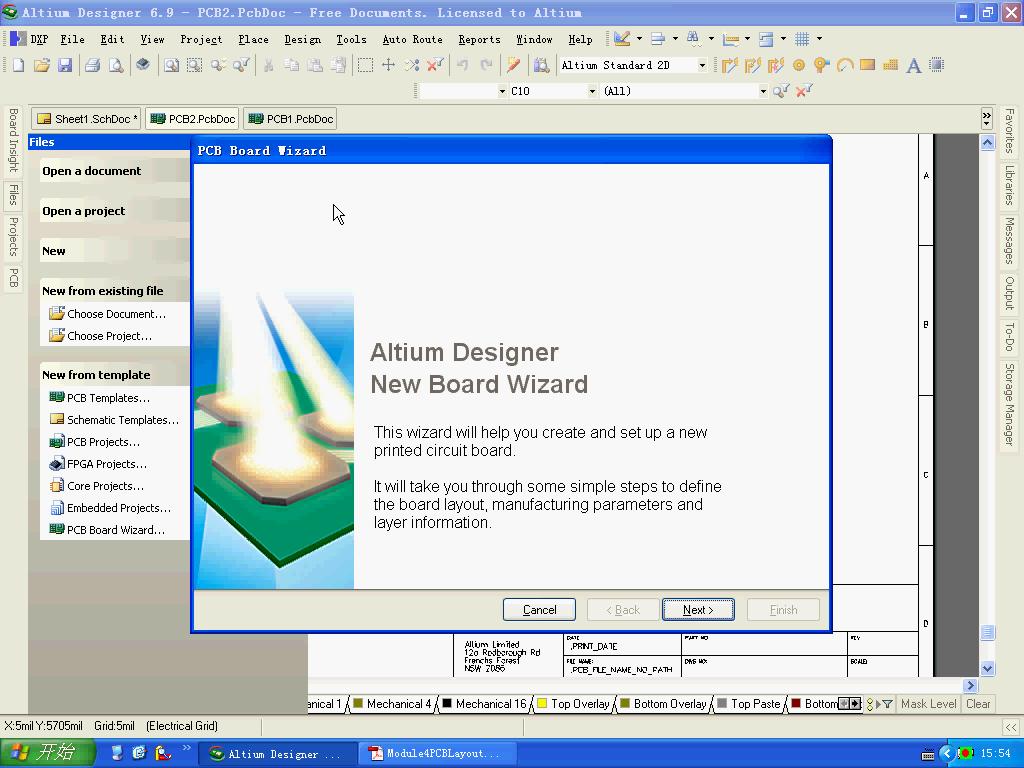1024x768 pixels.
Task: Open the C10 component filter dropdown
Action: [x=592, y=91]
